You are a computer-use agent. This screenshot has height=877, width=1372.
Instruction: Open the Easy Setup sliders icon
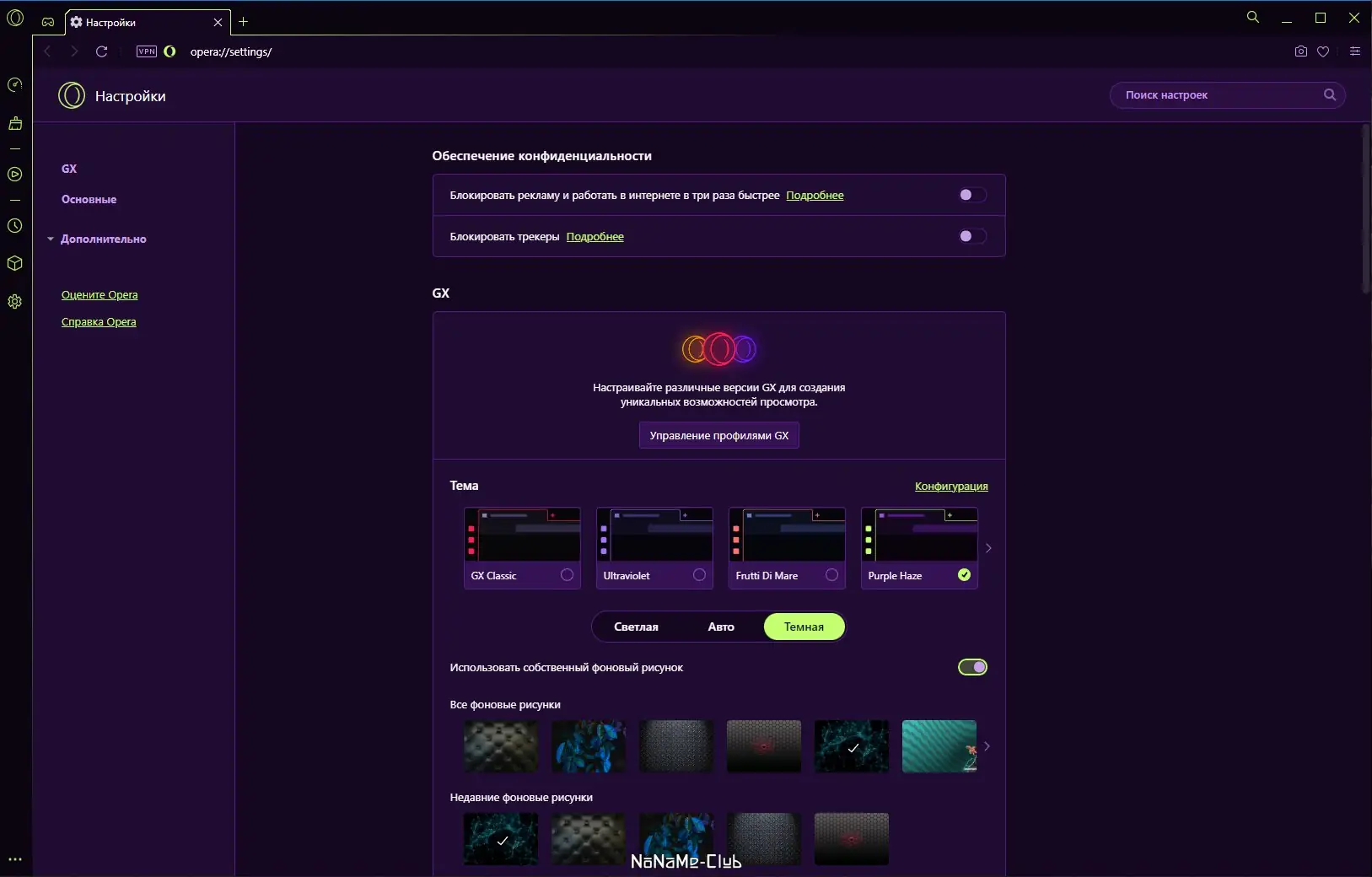pyautogui.click(x=1355, y=51)
